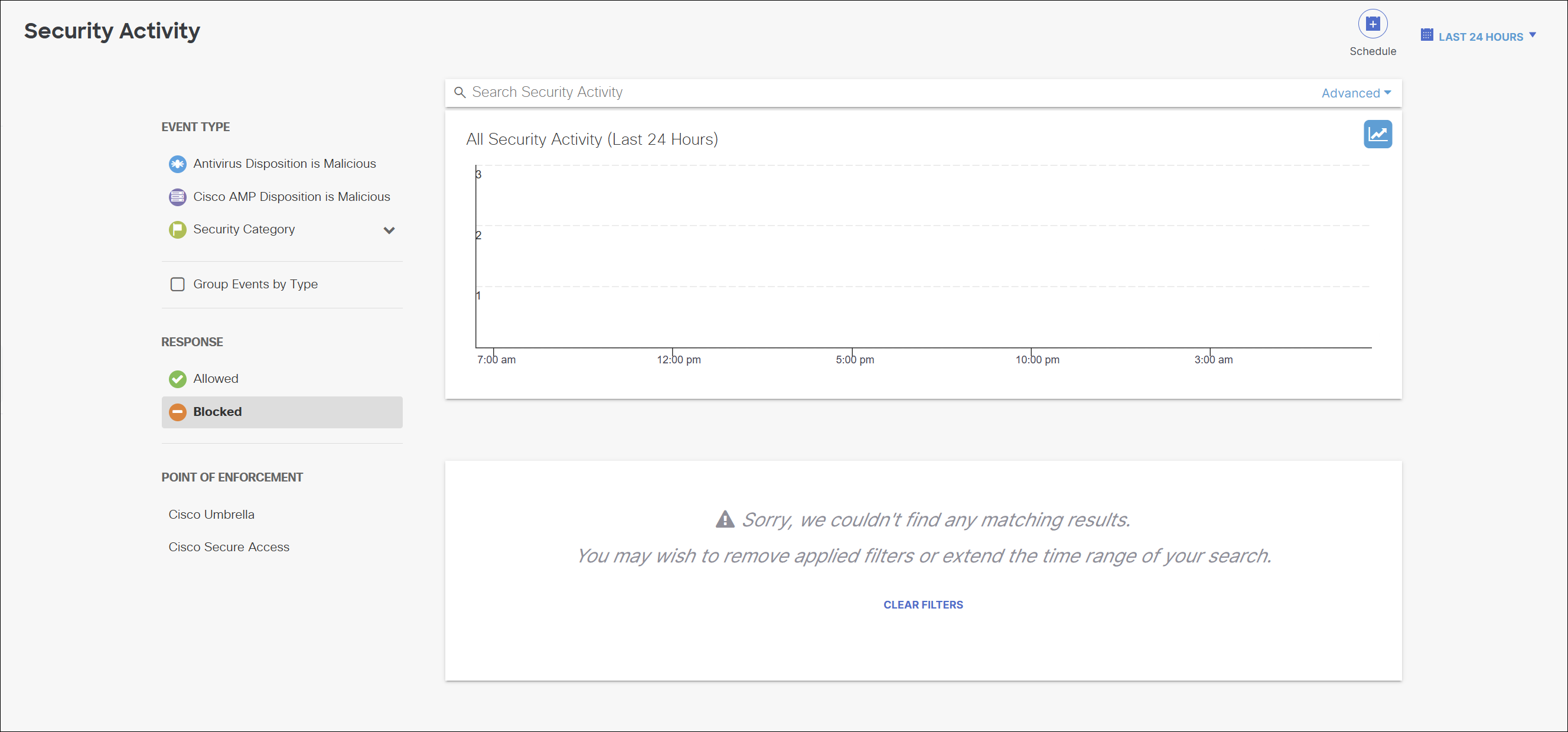This screenshot has height=732, width=1568.
Task: Filter by Cisco AMP Disposition is Malicious
Action: coord(292,197)
